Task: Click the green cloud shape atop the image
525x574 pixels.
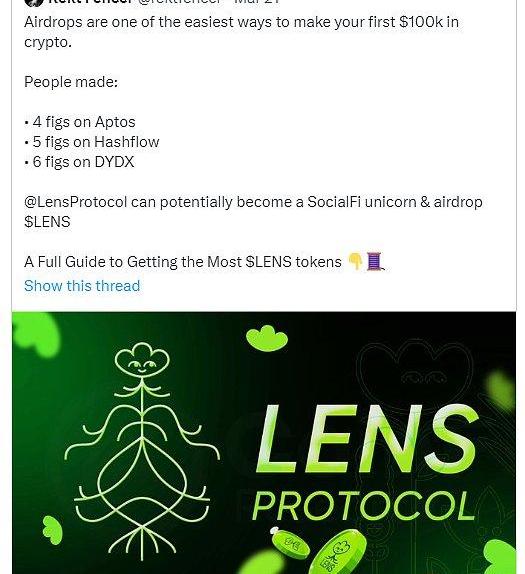Action: 267,338
